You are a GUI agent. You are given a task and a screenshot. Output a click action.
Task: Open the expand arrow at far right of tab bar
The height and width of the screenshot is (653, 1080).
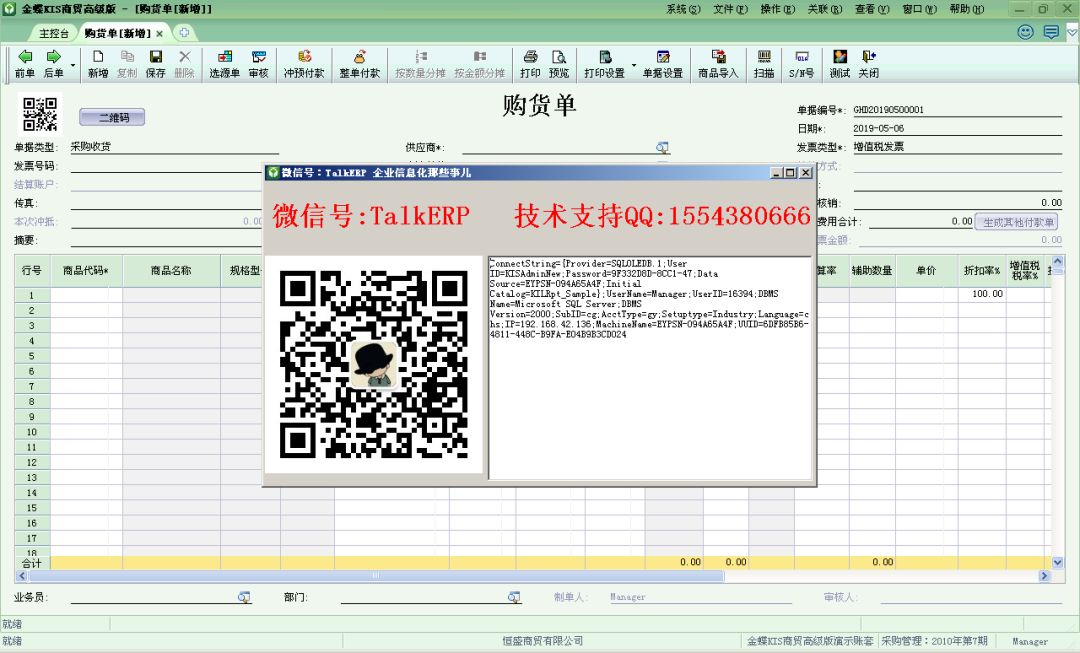tap(1072, 32)
